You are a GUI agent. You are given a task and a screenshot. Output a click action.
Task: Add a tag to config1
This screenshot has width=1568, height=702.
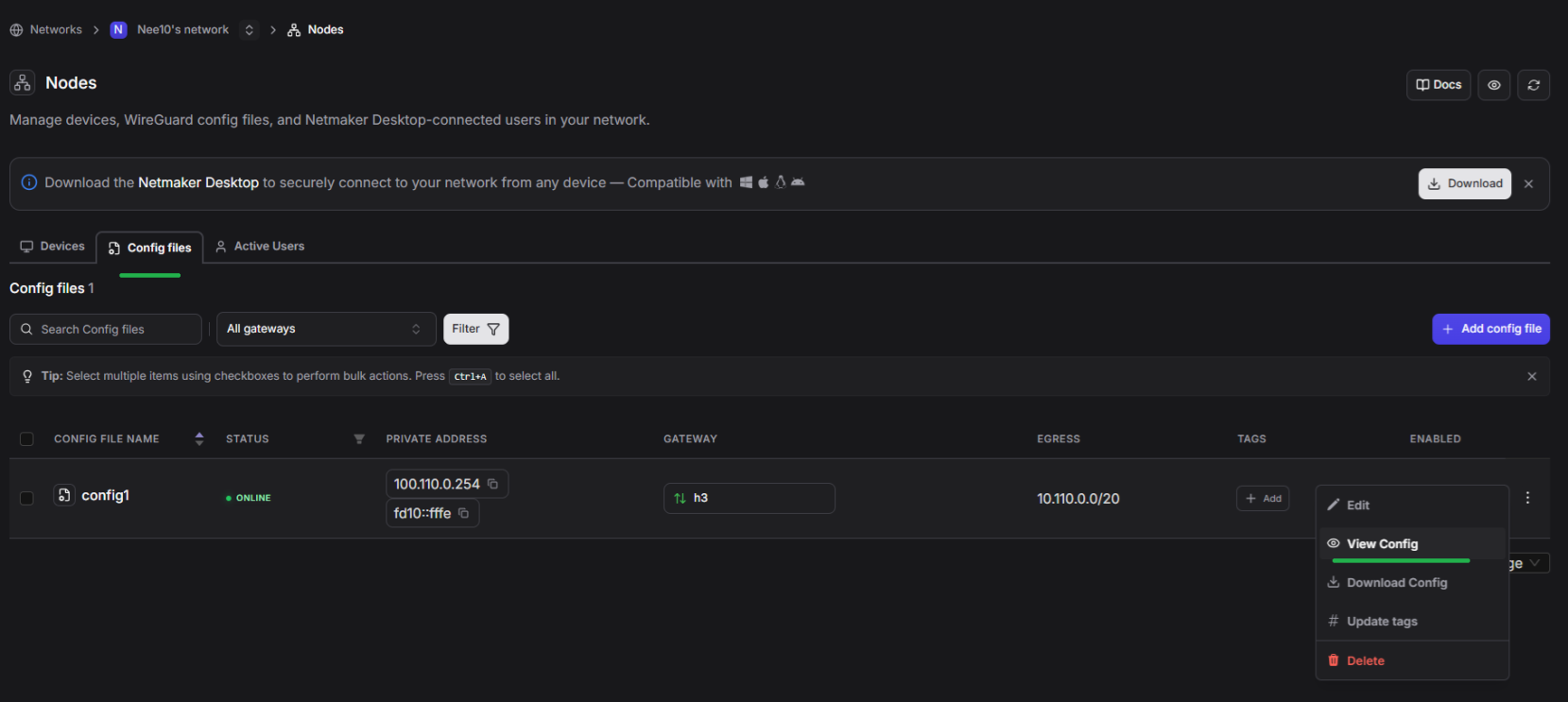1263,499
